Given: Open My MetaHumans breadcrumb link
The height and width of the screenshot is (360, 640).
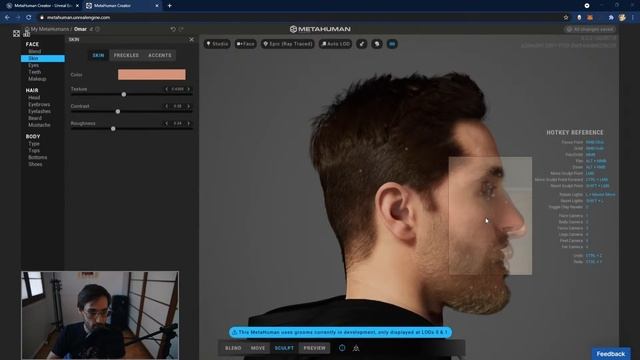Looking at the screenshot, I should coord(50,29).
